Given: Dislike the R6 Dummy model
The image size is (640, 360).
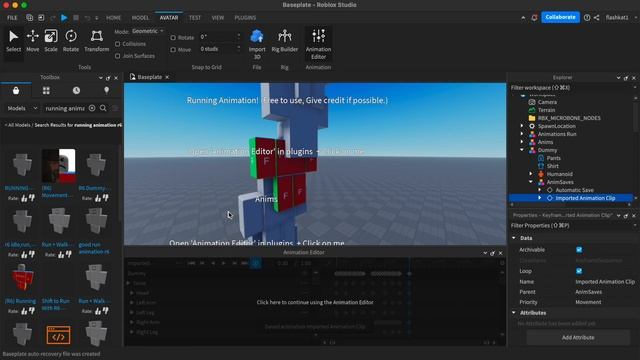Looking at the screenshot, I should [105, 198].
